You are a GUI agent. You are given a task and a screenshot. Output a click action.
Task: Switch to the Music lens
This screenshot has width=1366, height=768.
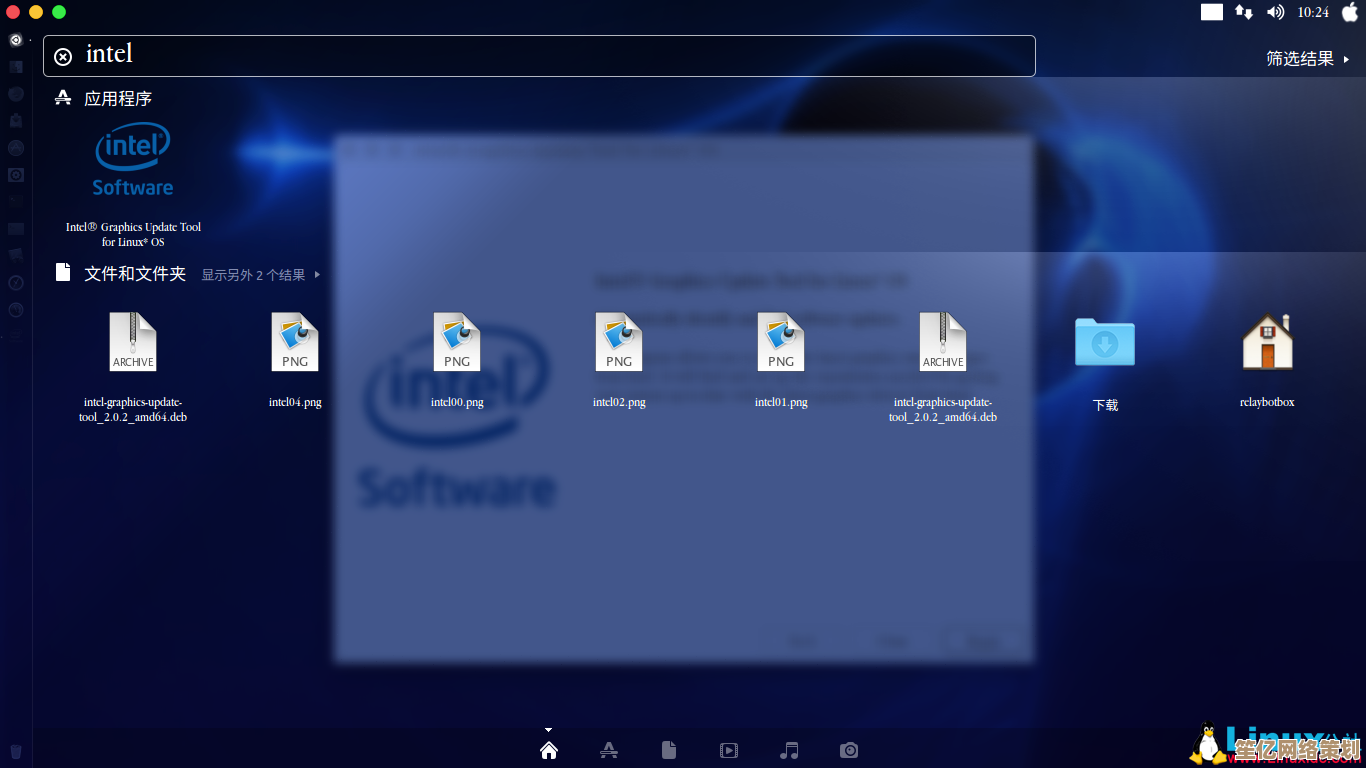coord(789,750)
